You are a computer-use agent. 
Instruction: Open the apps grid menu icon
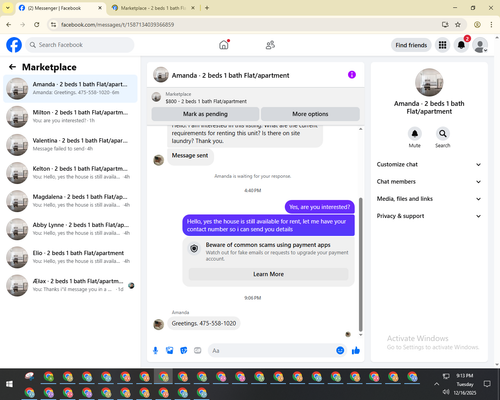442,45
